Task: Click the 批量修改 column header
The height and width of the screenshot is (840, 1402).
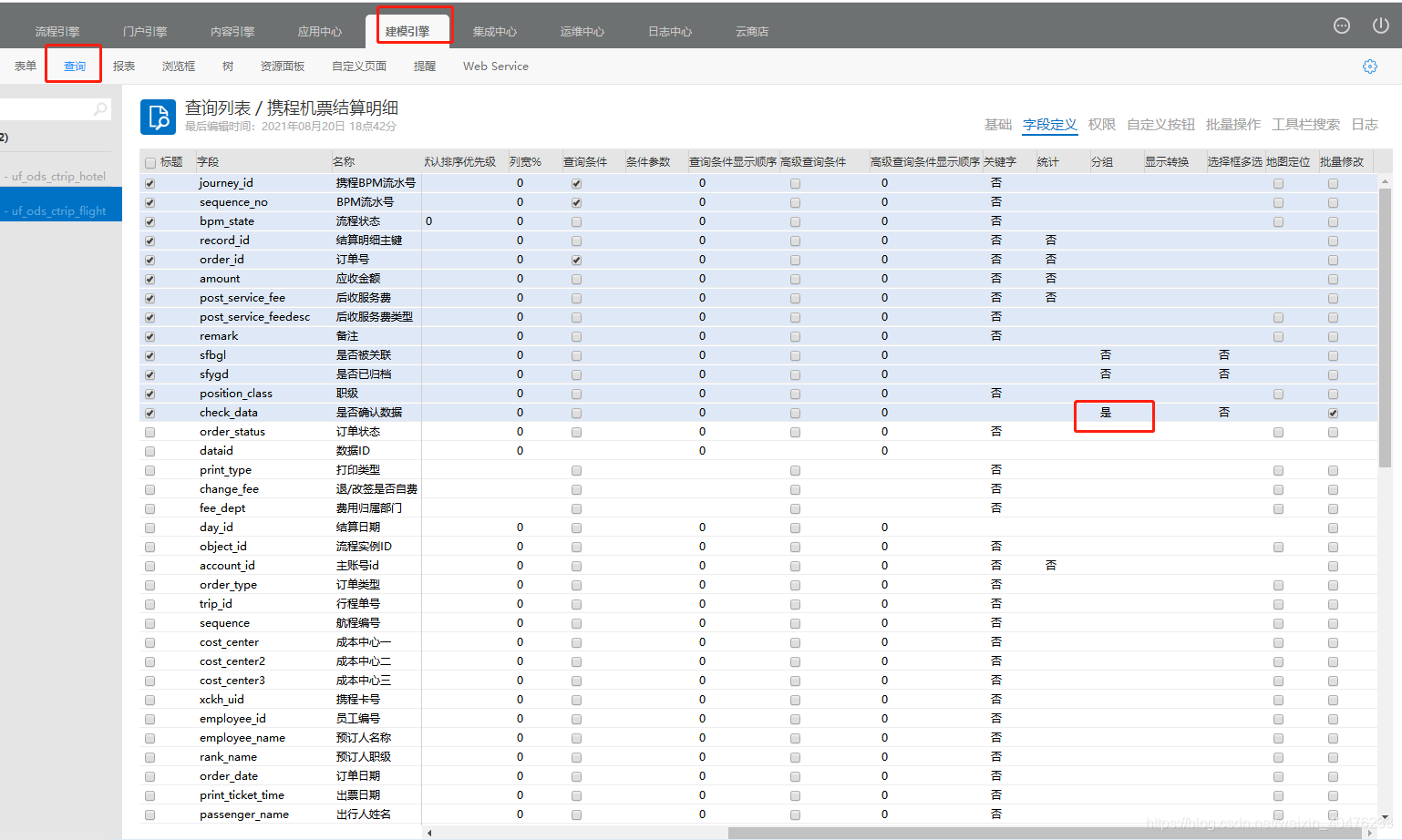Action: click(1342, 162)
